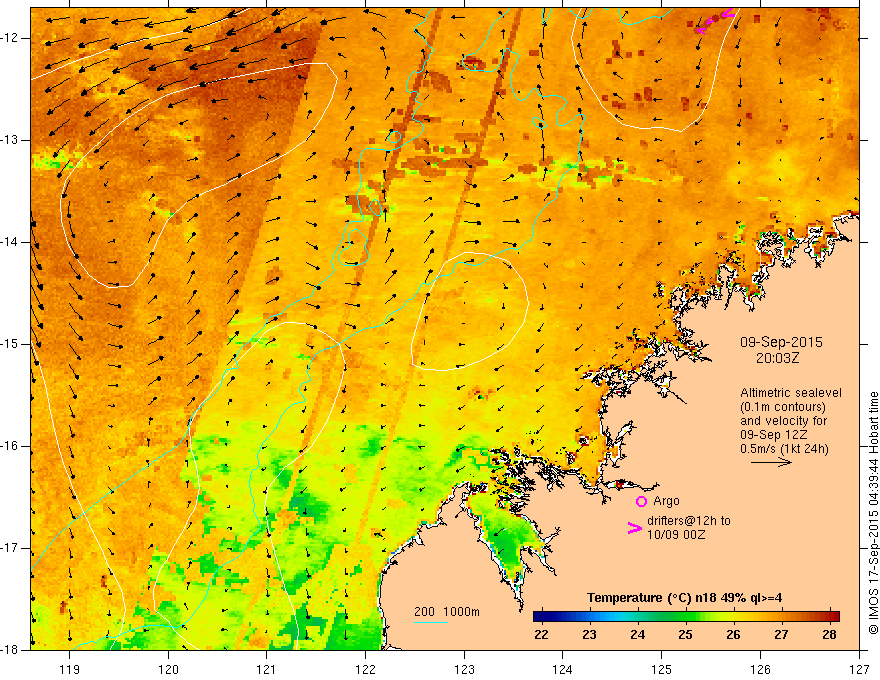The height and width of the screenshot is (680, 880).
Task: Click the drifters@12h to label
Action: pyautogui.click(x=689, y=521)
